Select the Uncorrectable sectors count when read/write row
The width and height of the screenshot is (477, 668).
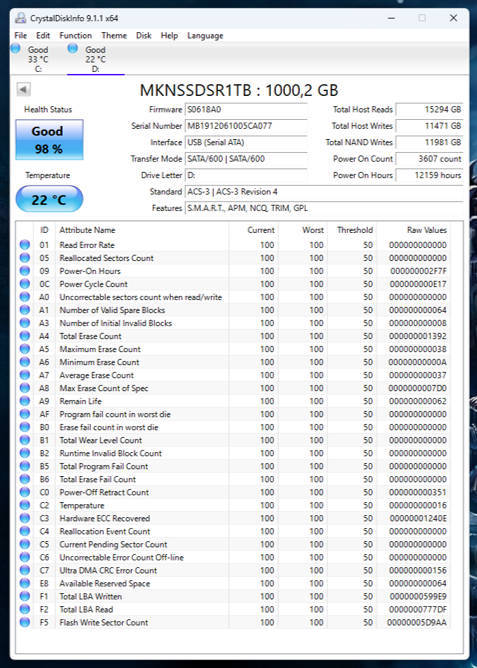(233, 297)
